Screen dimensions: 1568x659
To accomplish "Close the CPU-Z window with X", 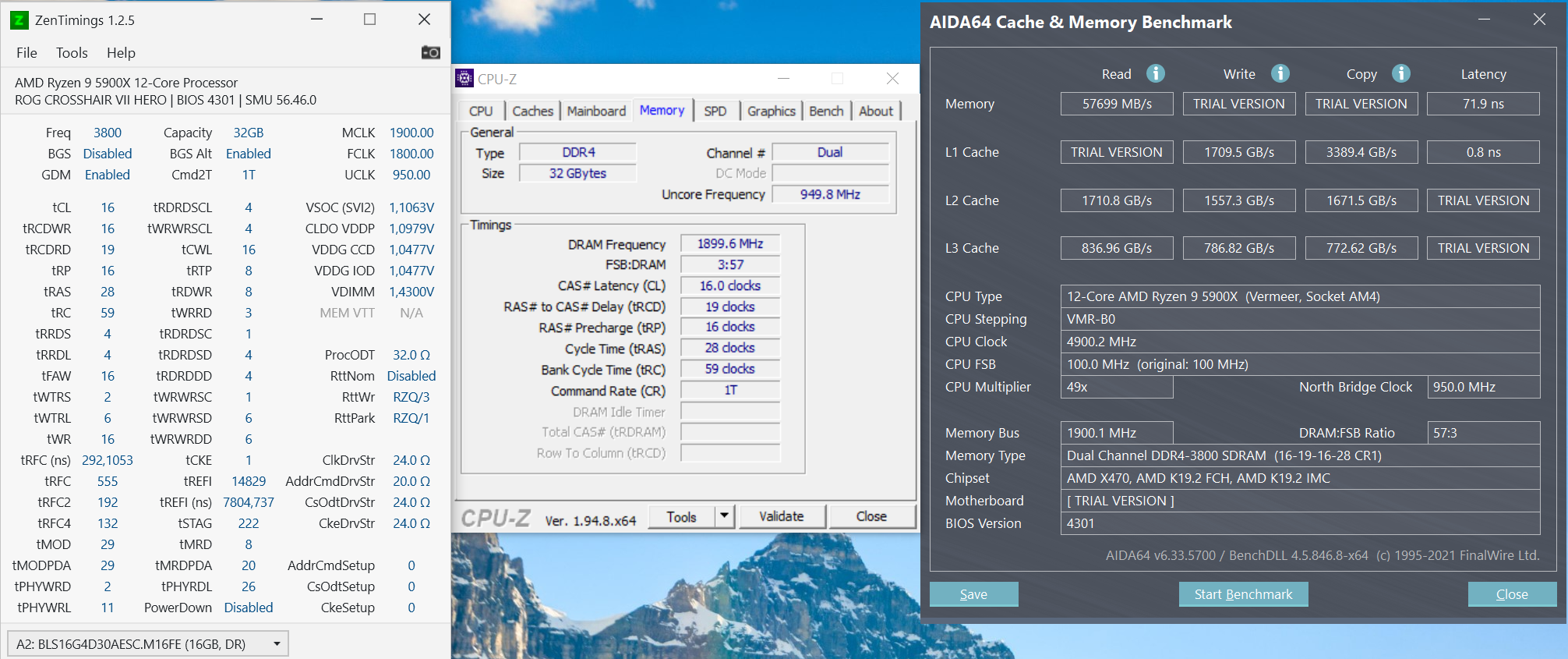I will point(892,78).
